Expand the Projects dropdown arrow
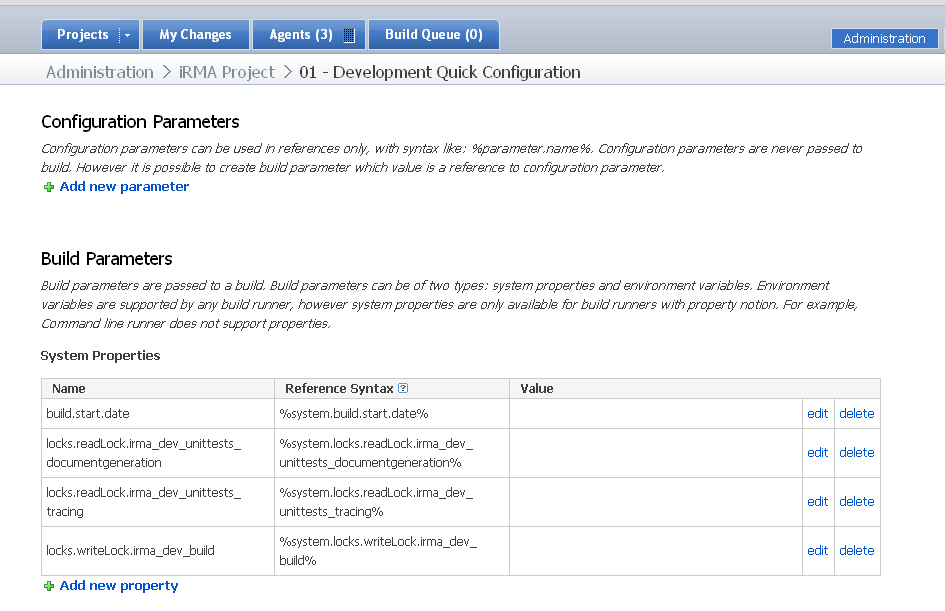The height and width of the screenshot is (611, 945). click(x=128, y=36)
